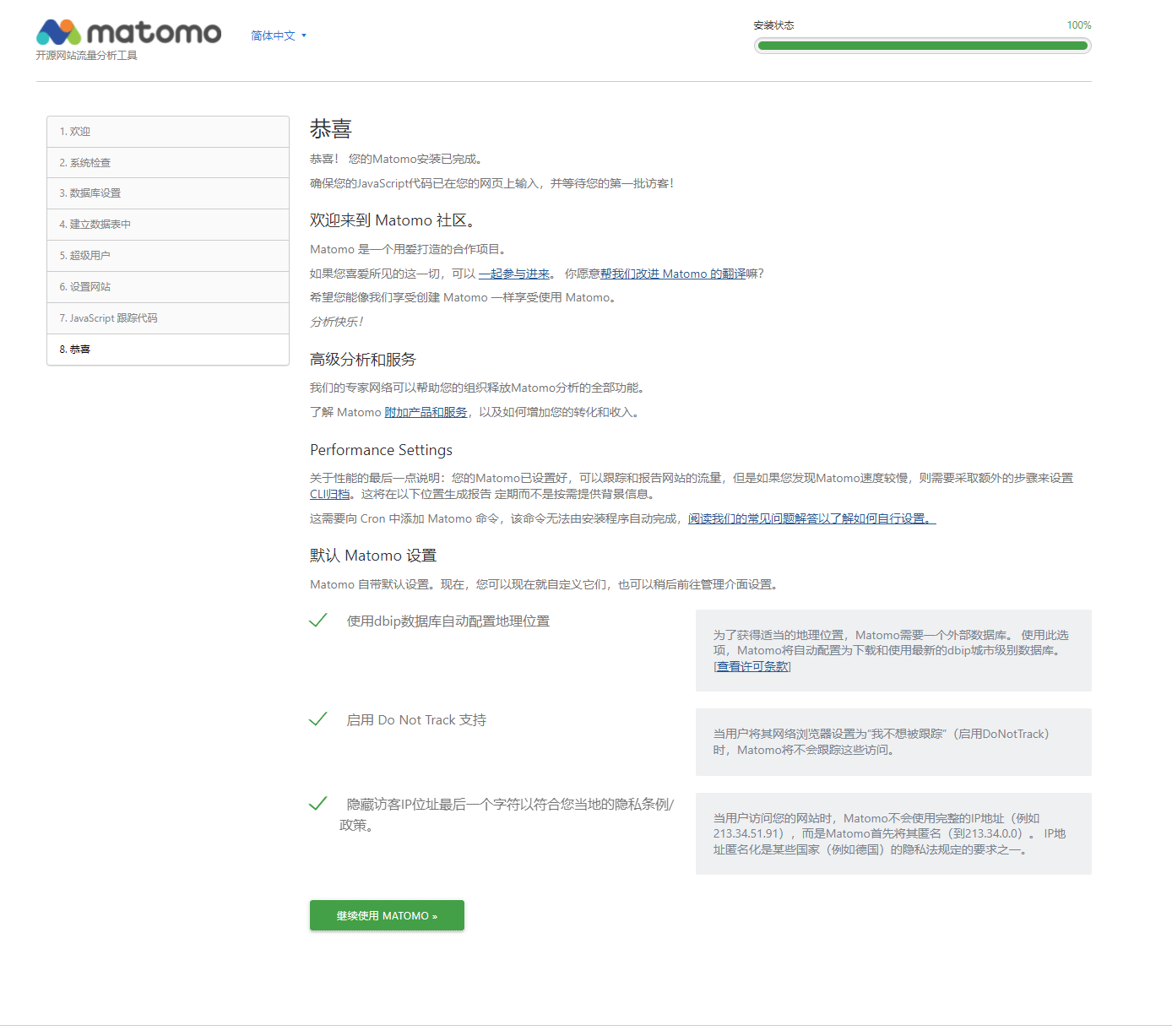Select step 8. 恭喜
Screen dimensions: 1172x1036
tap(168, 350)
